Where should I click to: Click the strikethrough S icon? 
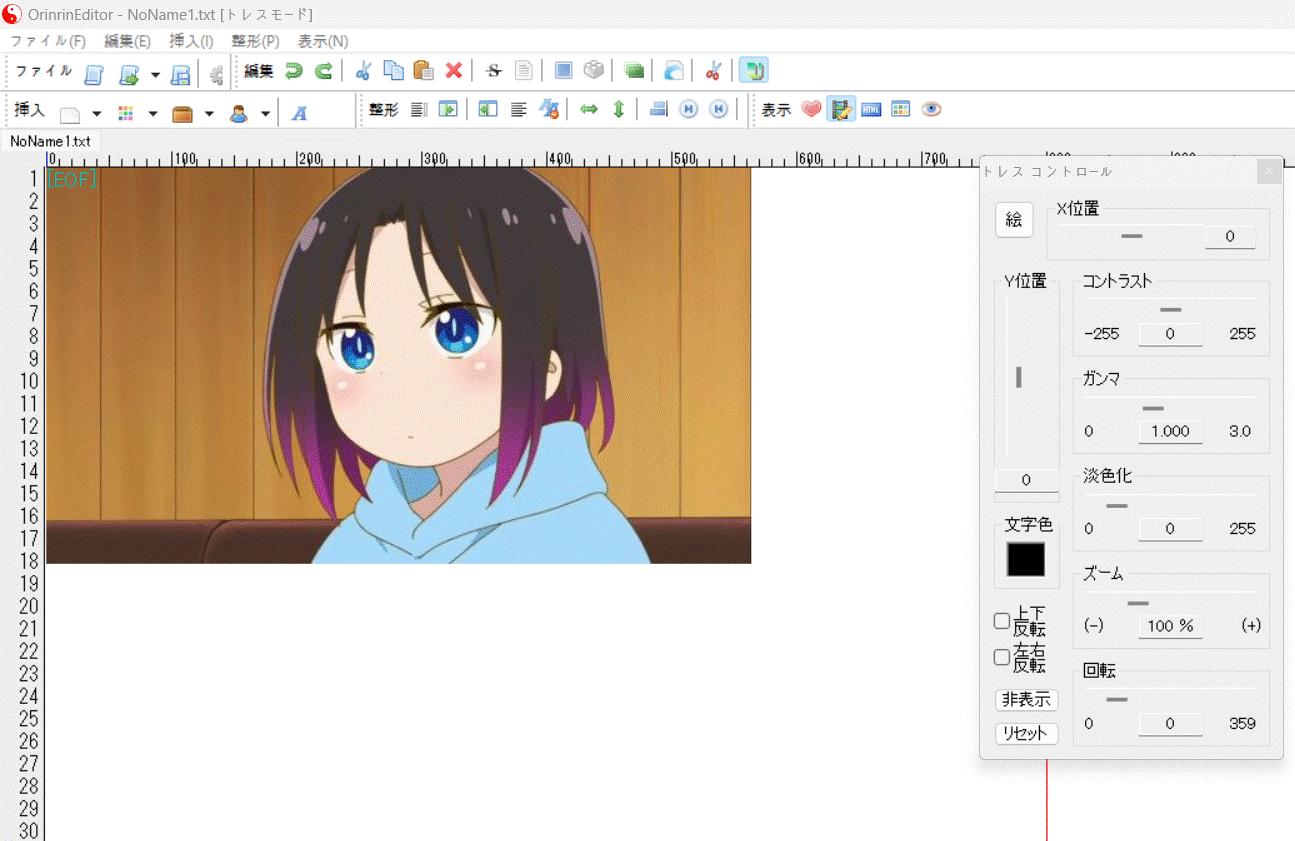pyautogui.click(x=493, y=71)
